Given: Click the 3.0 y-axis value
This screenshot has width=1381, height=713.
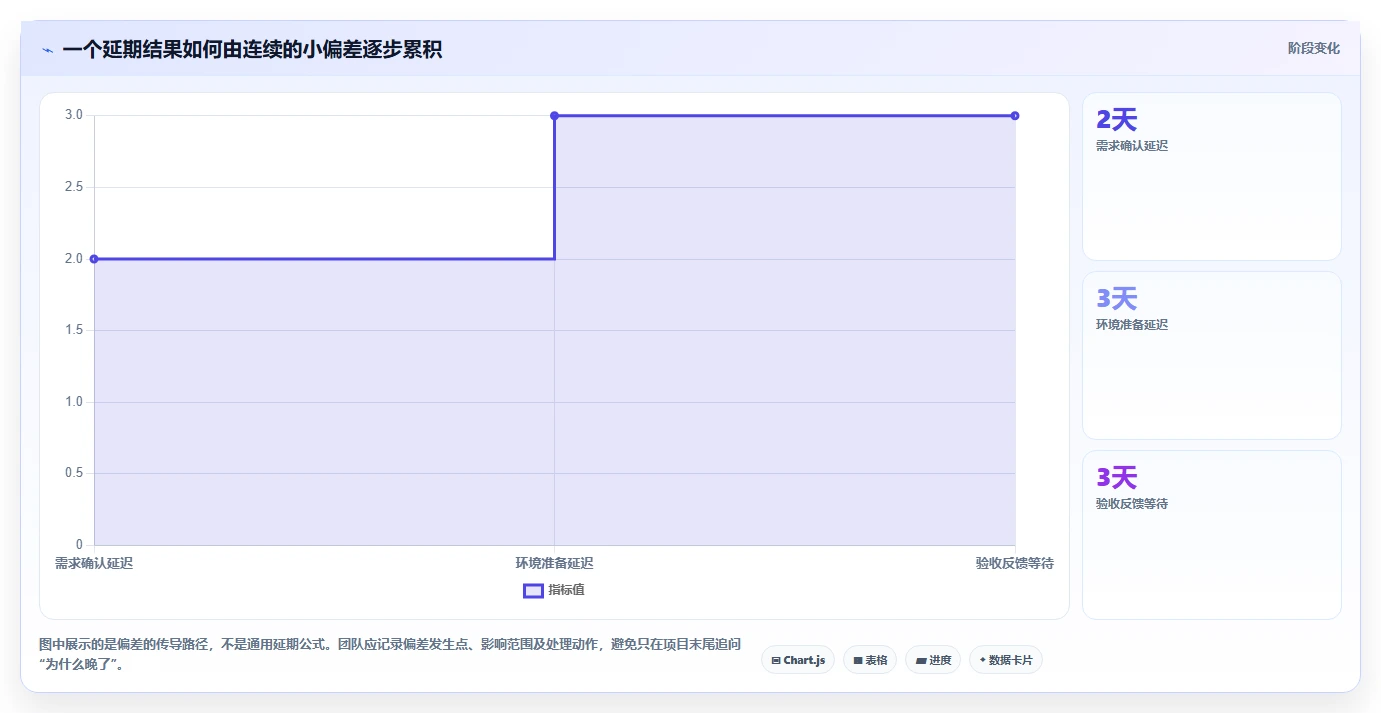Looking at the screenshot, I should (x=74, y=115).
